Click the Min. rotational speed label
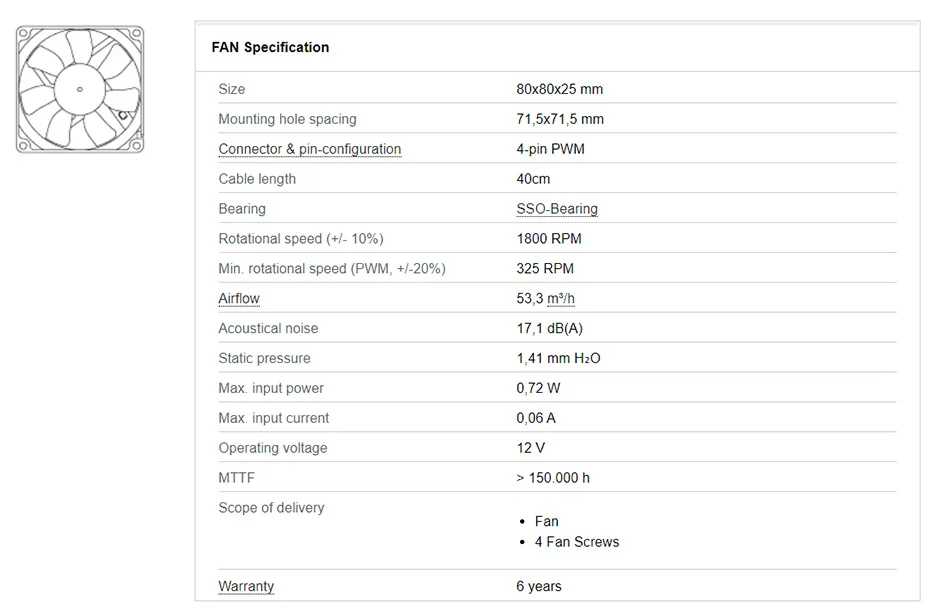This screenshot has height=609, width=930. coord(331,269)
